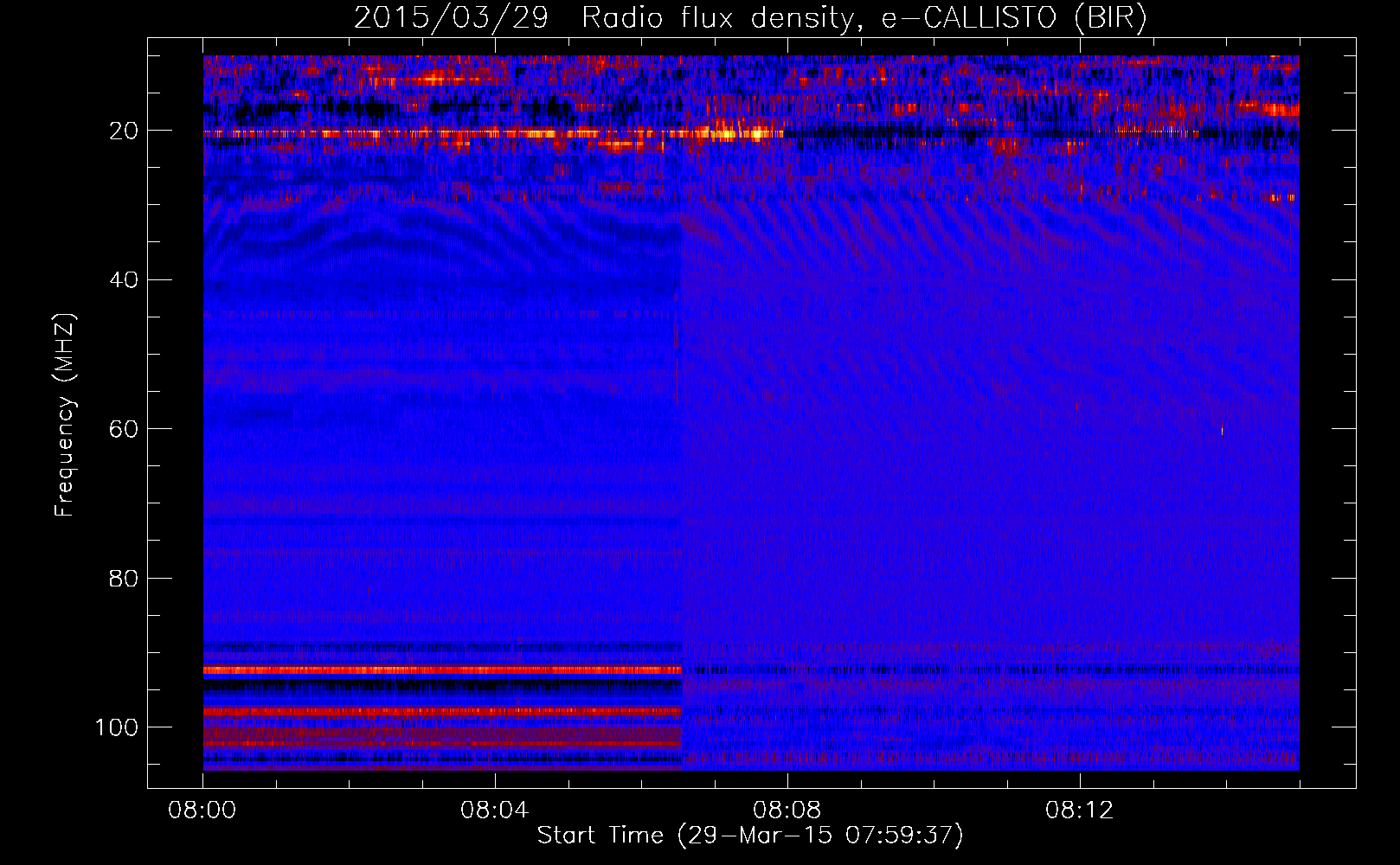This screenshot has width=1400, height=865.
Task: Click the plot title "2015/03/29 Radio flux density, e-CALLISTO (BIR)"
Action: pos(750,18)
